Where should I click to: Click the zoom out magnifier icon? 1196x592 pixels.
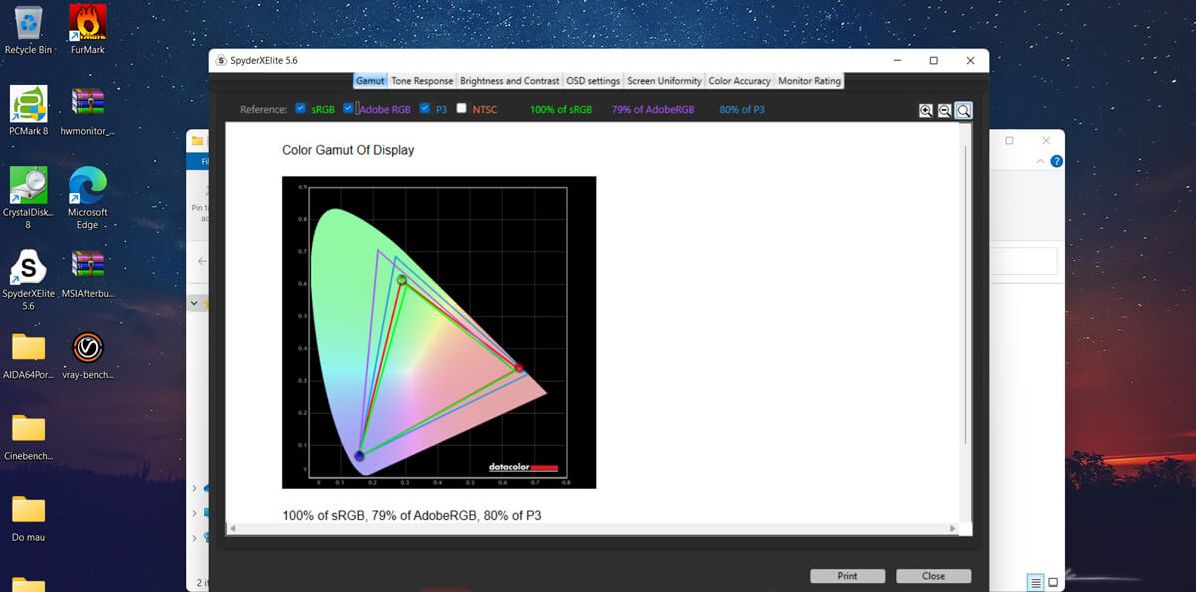944,111
